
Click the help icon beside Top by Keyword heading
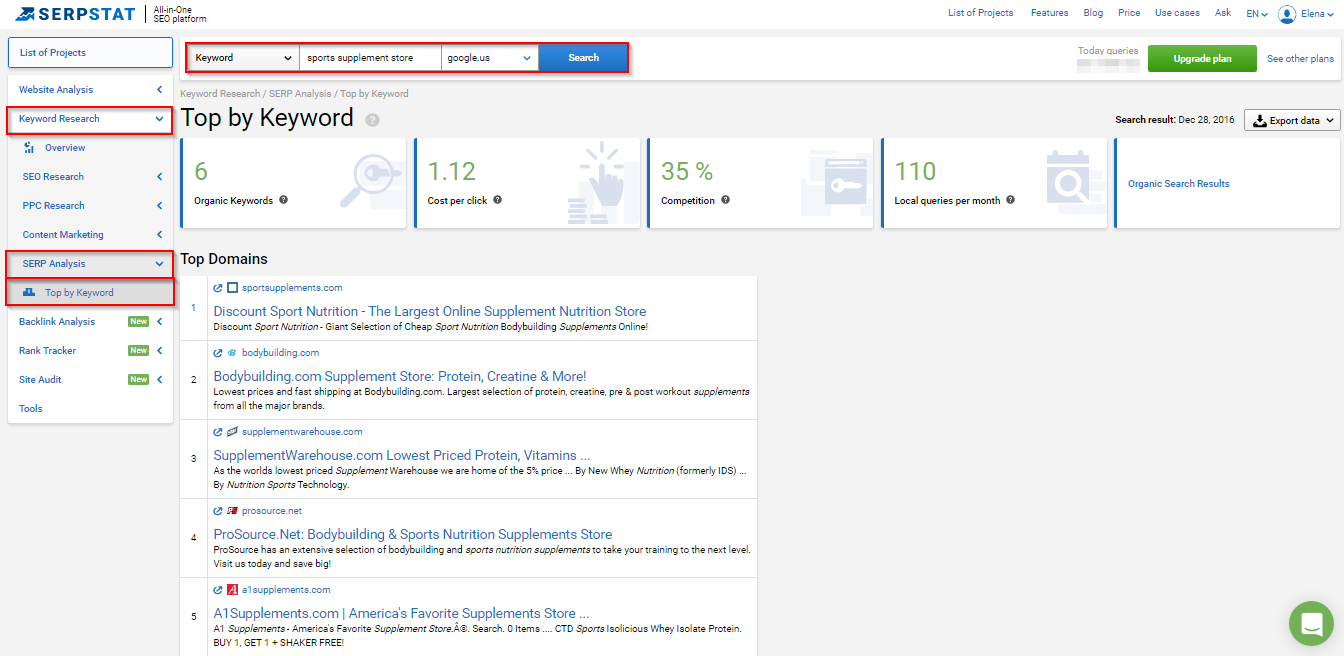(372, 120)
